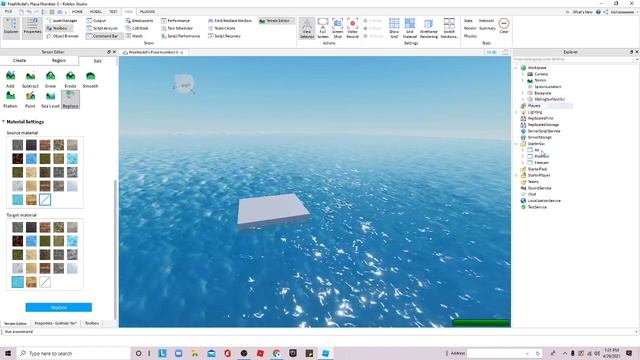The height and width of the screenshot is (360, 640).
Task: Toggle the View Selector
Action: click(307, 28)
